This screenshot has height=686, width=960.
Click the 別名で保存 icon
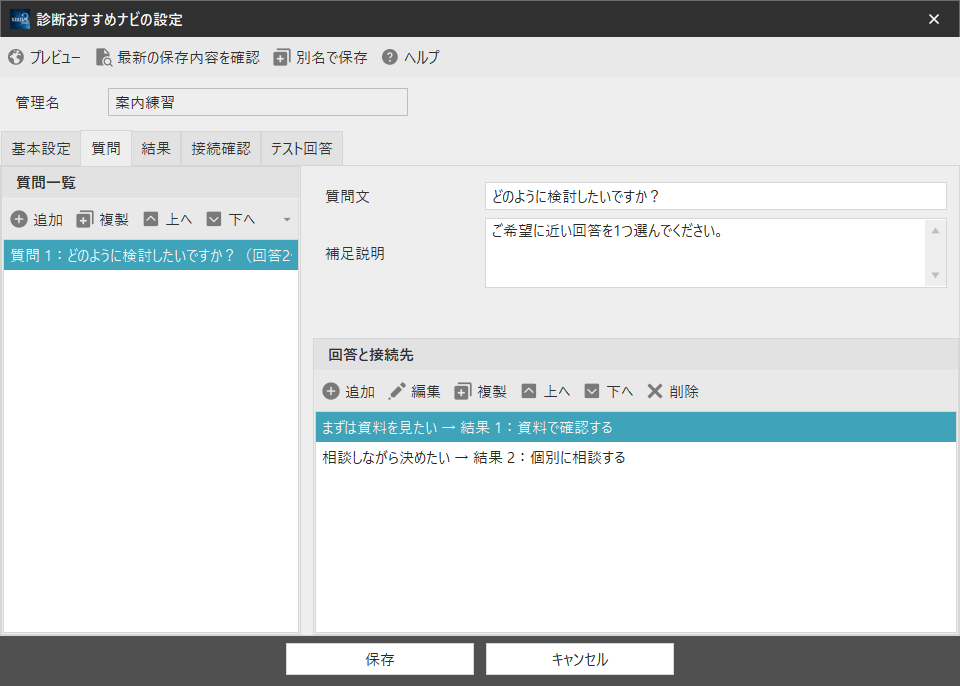pos(282,58)
